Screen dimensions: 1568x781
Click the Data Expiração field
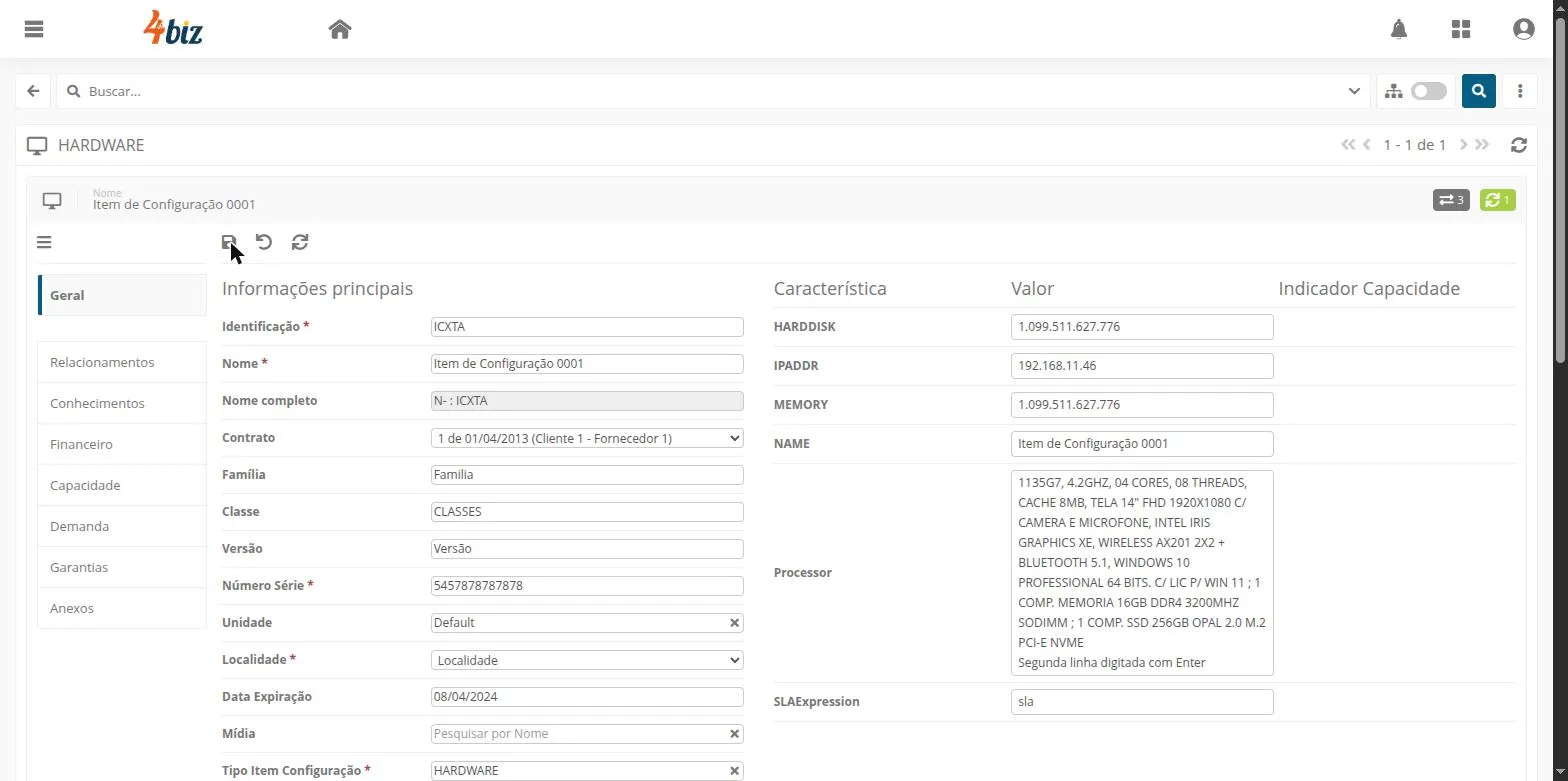point(587,697)
